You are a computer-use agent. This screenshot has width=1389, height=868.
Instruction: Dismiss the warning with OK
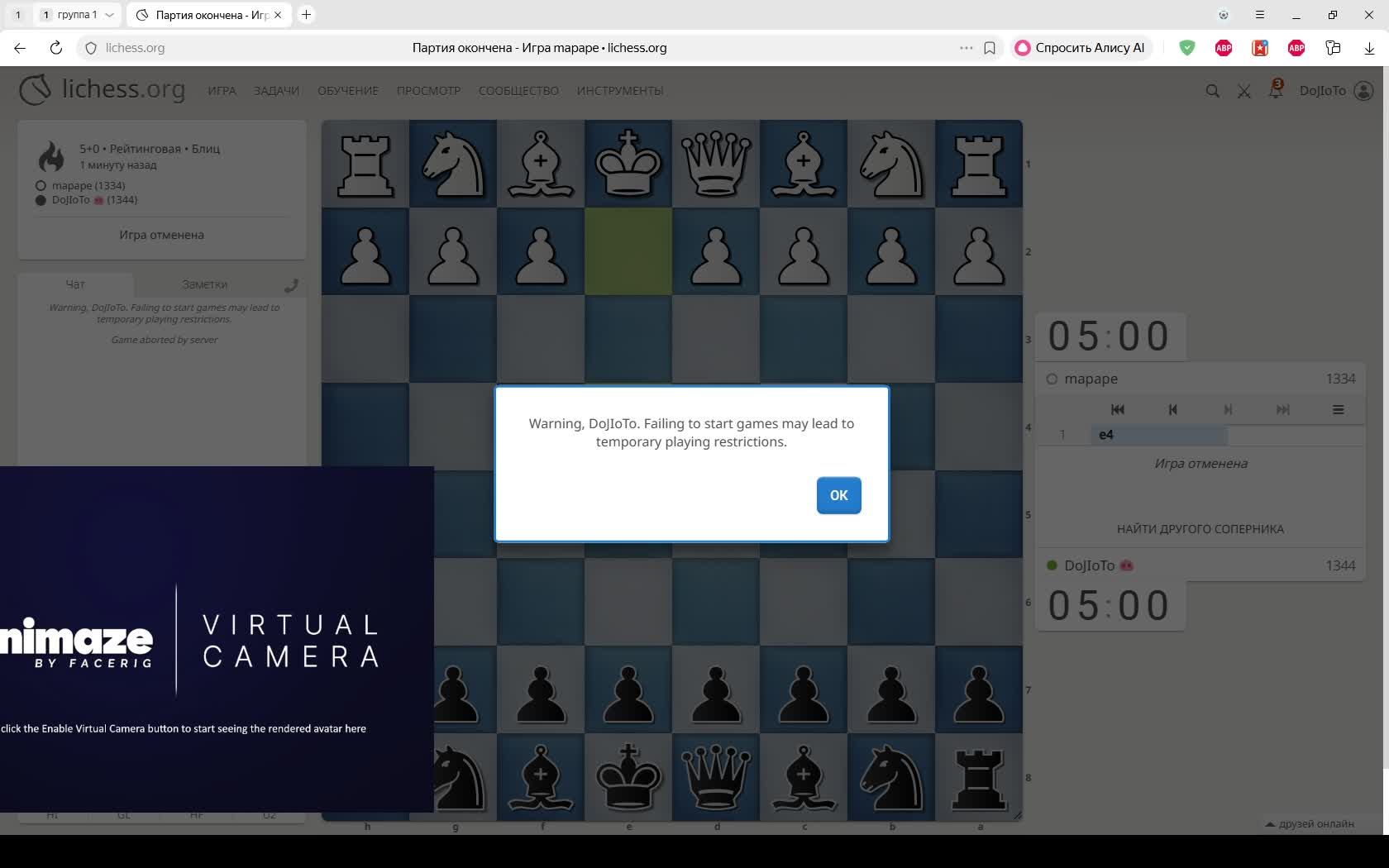[838, 495]
